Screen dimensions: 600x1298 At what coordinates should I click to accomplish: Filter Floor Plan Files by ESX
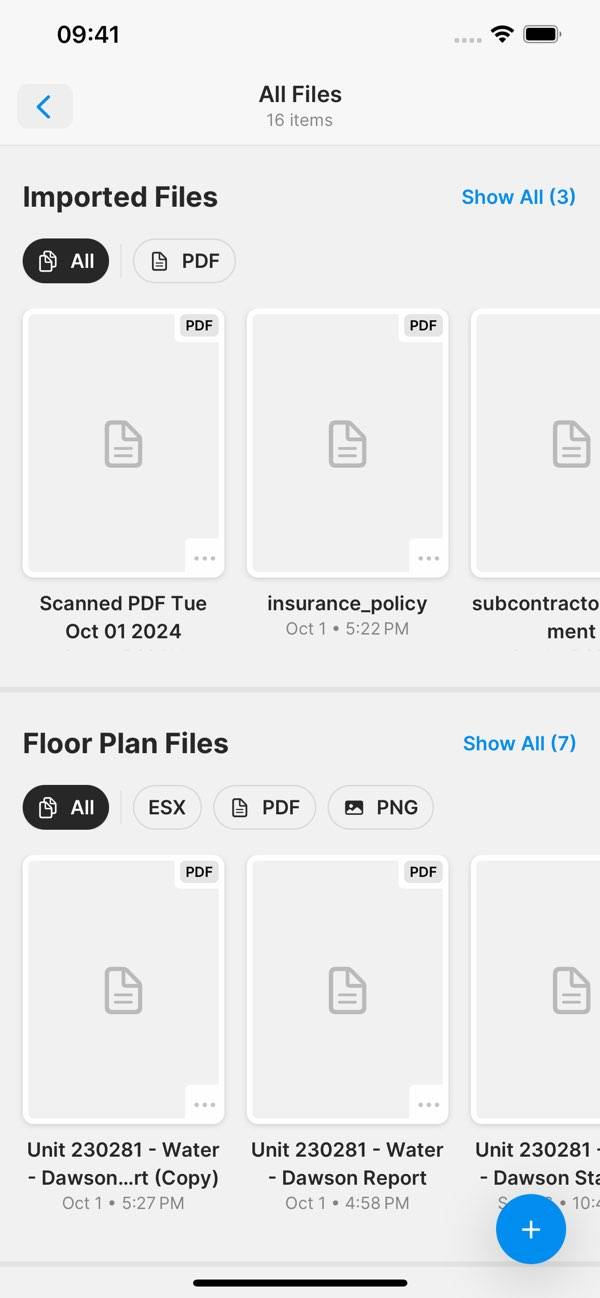click(167, 807)
